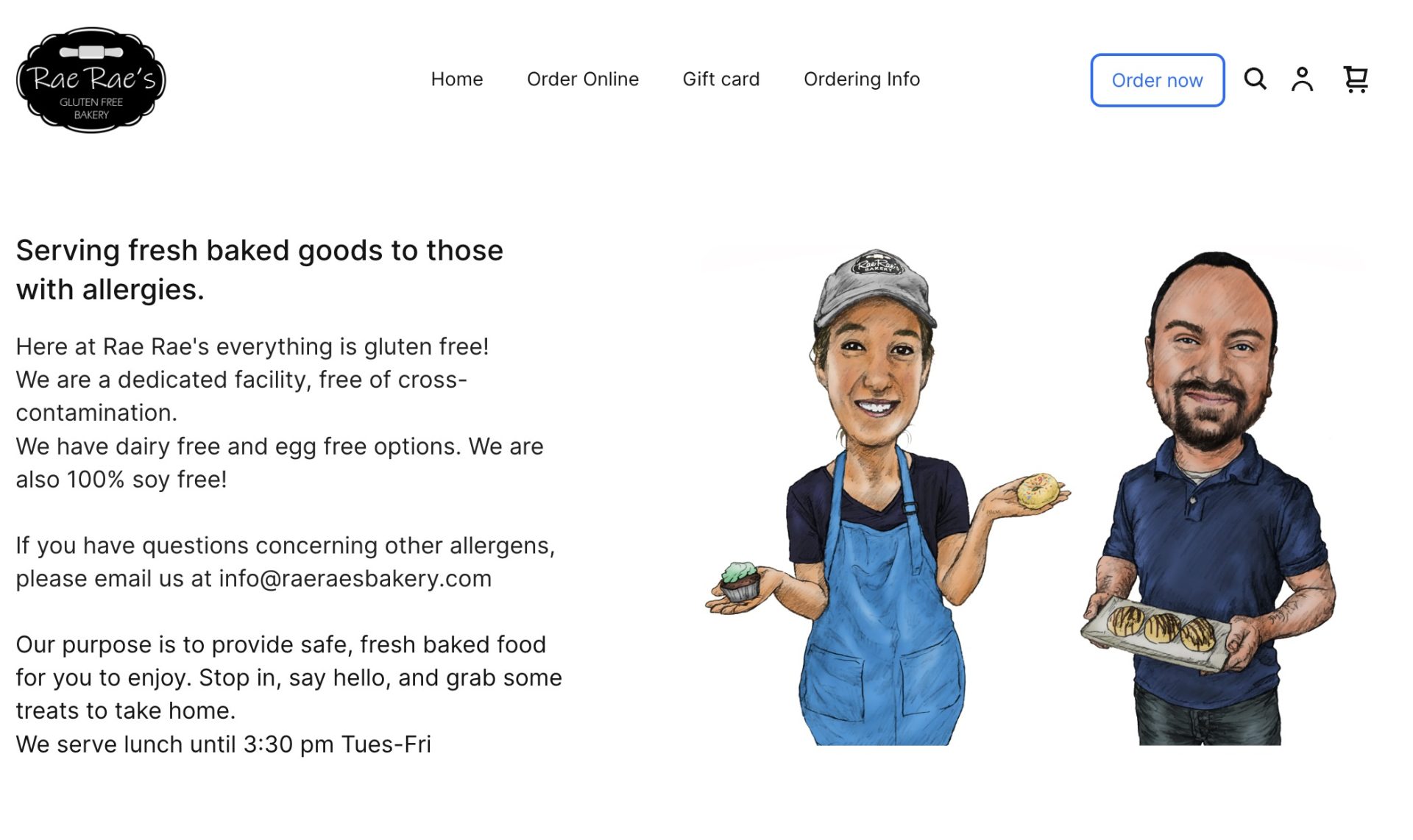Click the info@raeraesbakery.com email address
1413x840 pixels.
(x=355, y=578)
